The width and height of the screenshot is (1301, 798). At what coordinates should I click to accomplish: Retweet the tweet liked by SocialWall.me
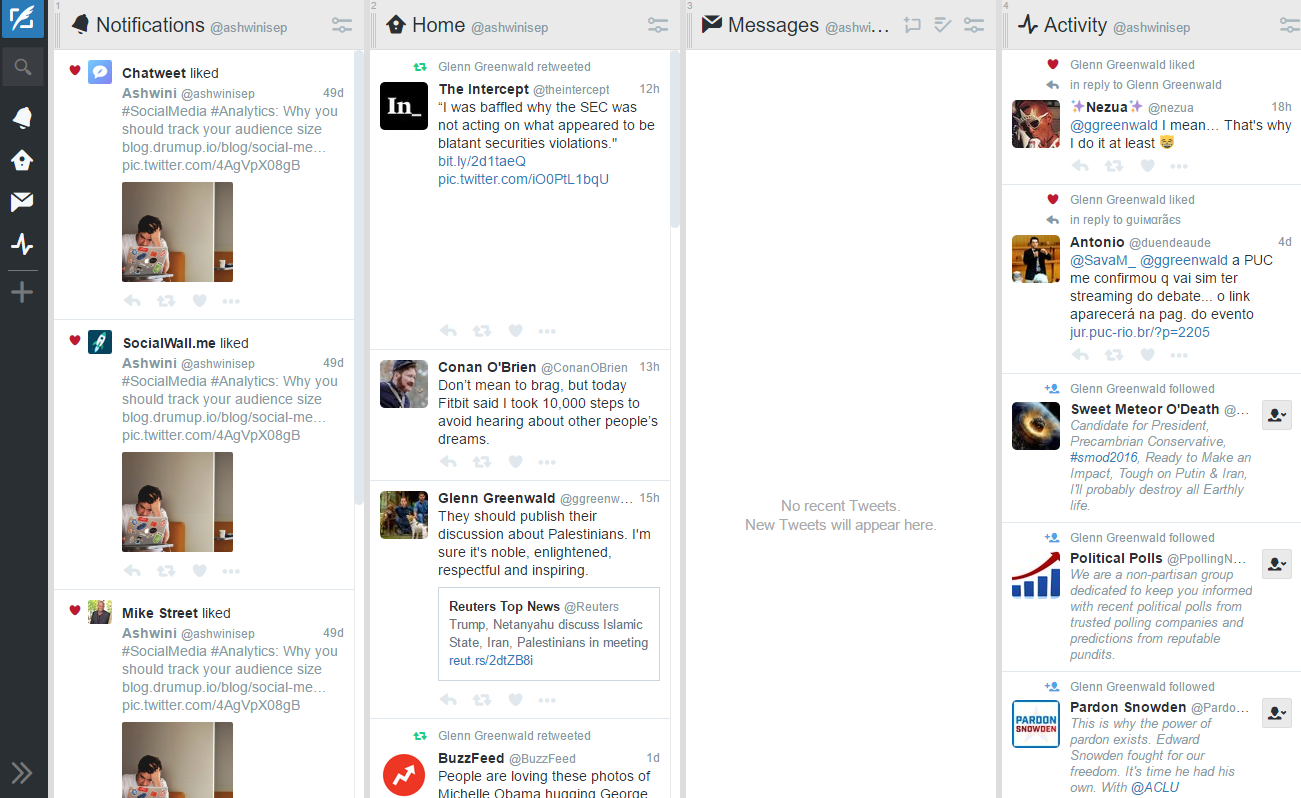click(x=166, y=571)
